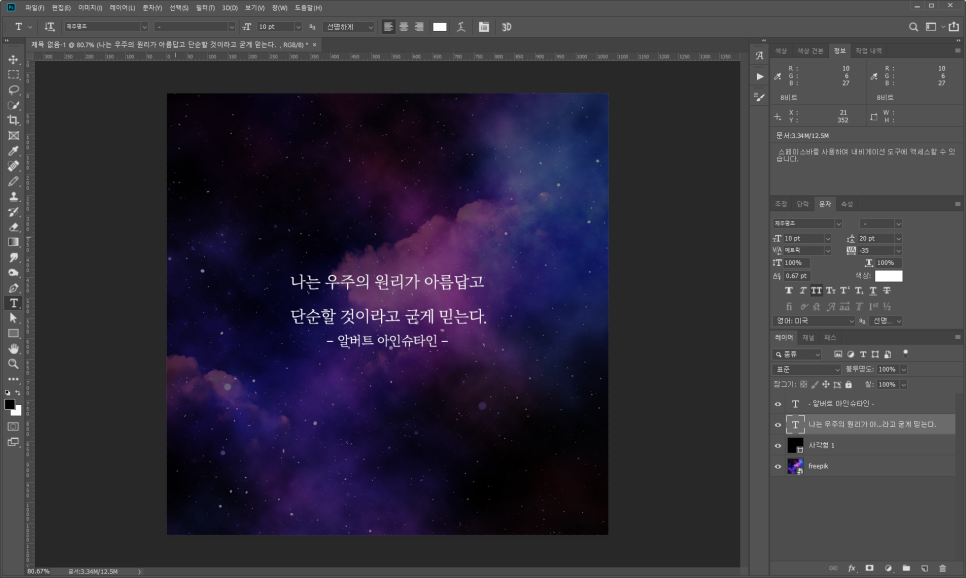Delete layer using trash icon
This screenshot has width=966, height=578.
point(942,568)
